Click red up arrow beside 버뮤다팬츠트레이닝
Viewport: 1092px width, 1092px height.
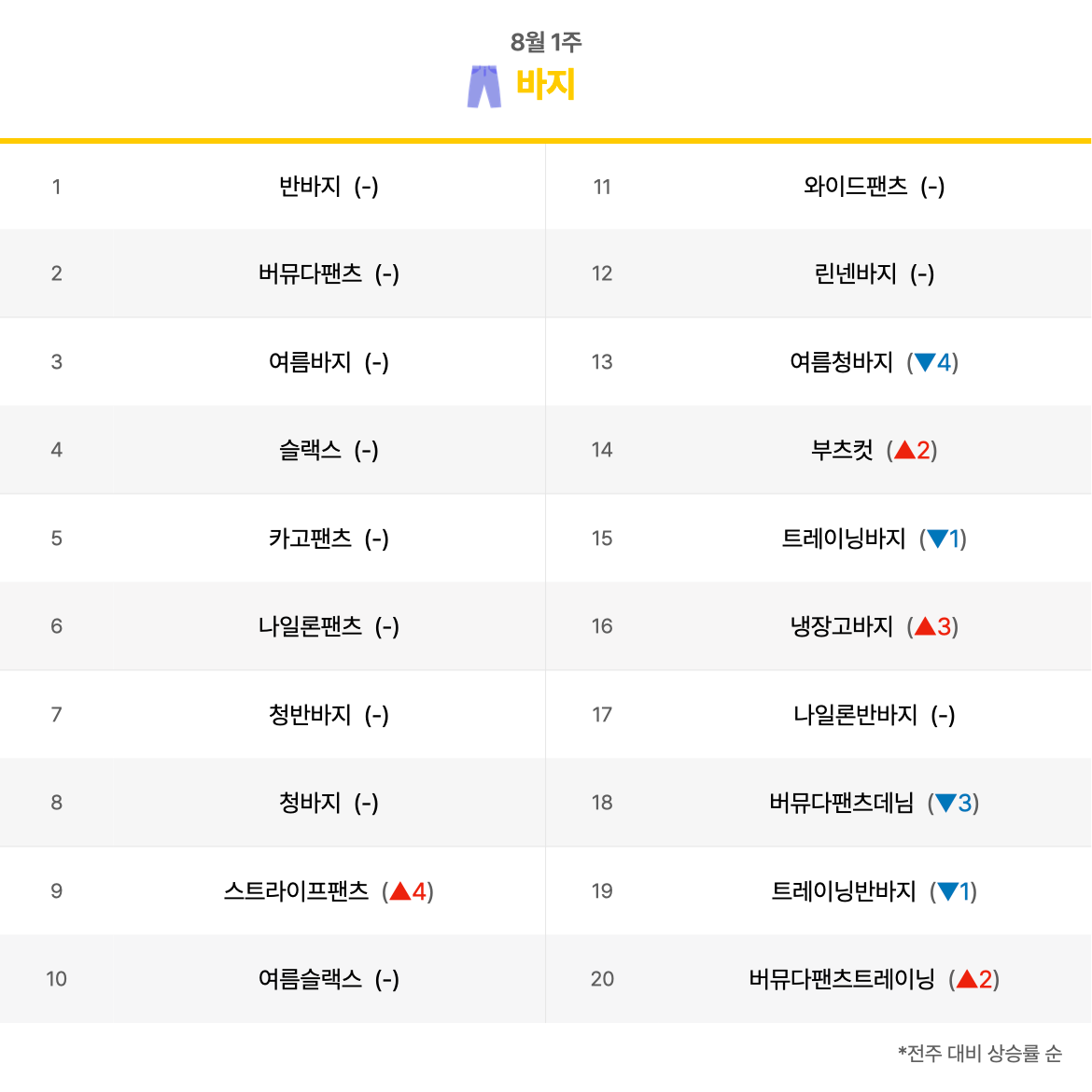tap(967, 979)
